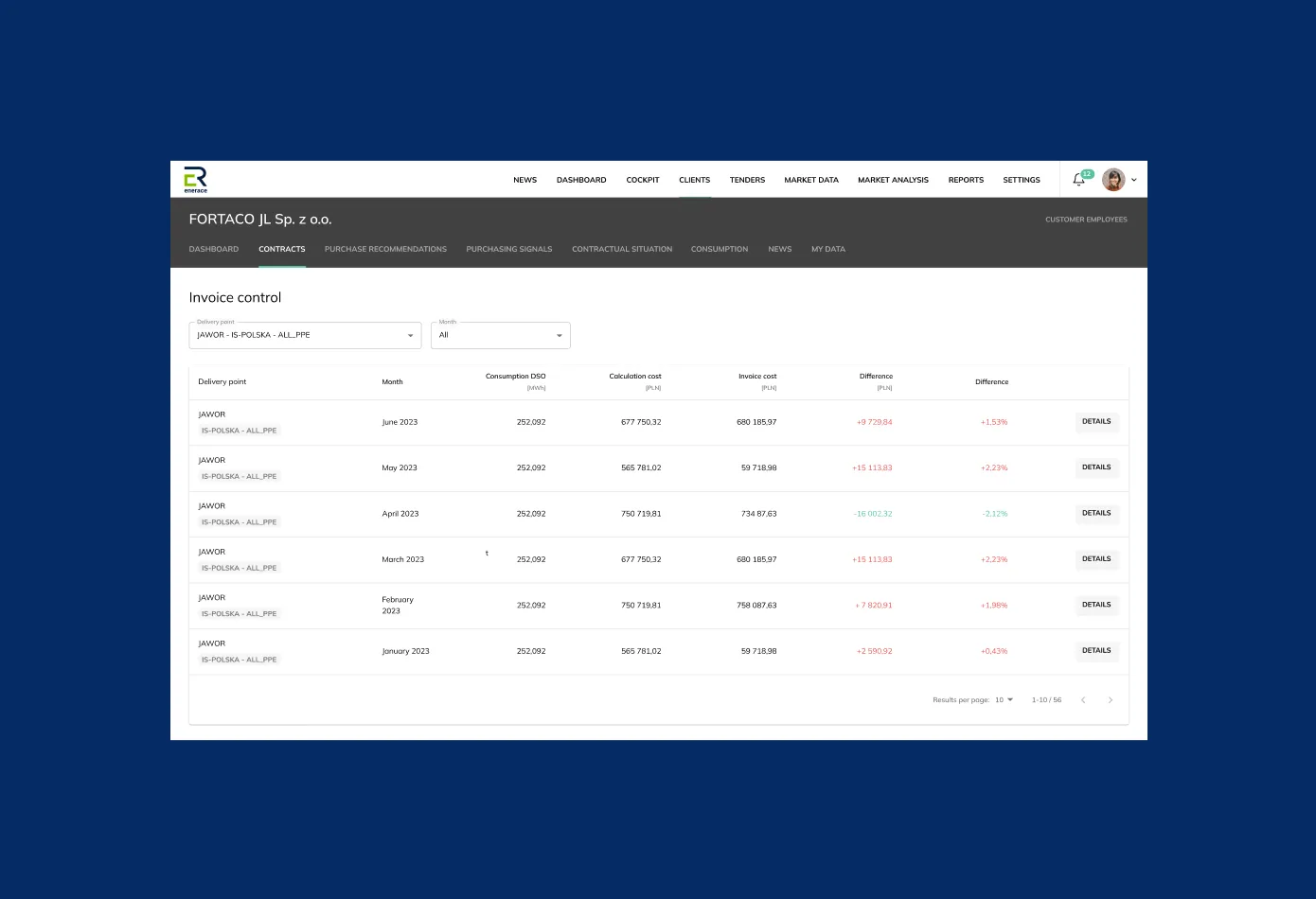Open the Market Data menu item
This screenshot has width=1316, height=899.
coord(811,180)
